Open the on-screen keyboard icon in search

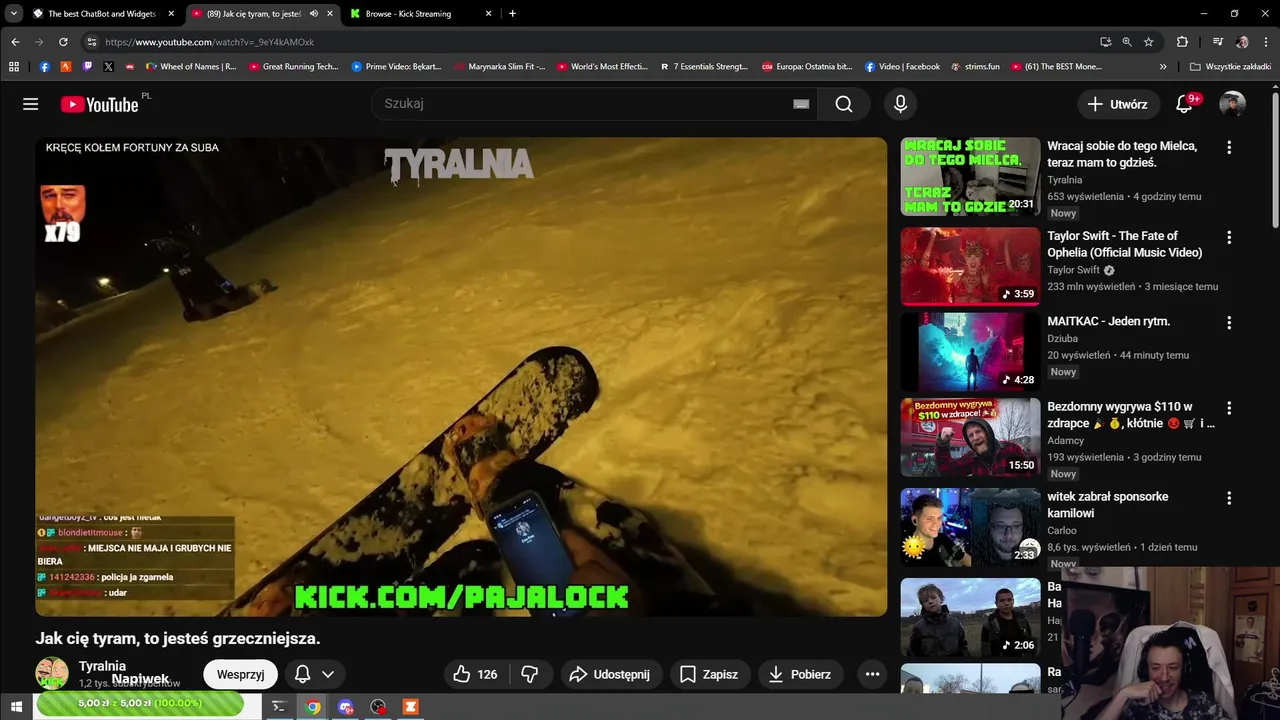pyautogui.click(x=801, y=104)
